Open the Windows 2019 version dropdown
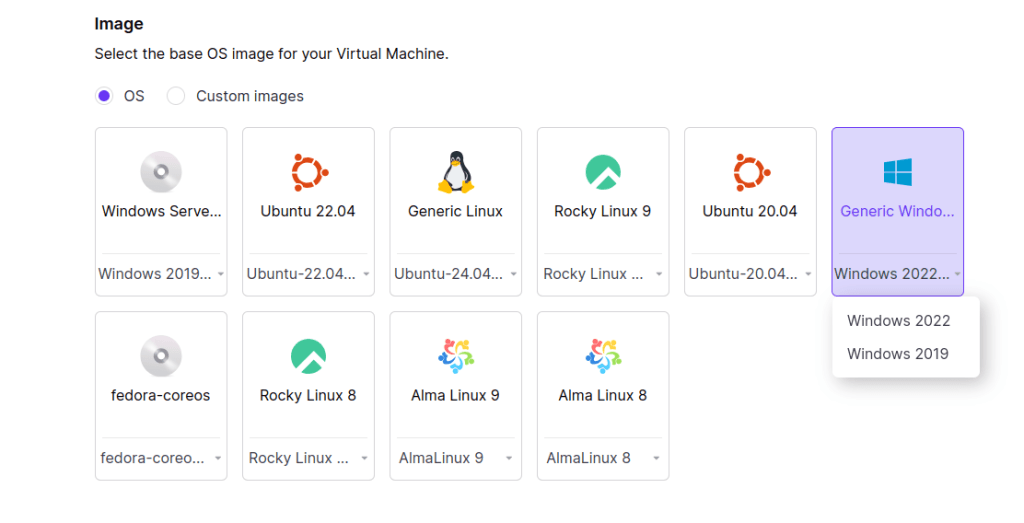This screenshot has height=523, width=1024. coord(161,274)
